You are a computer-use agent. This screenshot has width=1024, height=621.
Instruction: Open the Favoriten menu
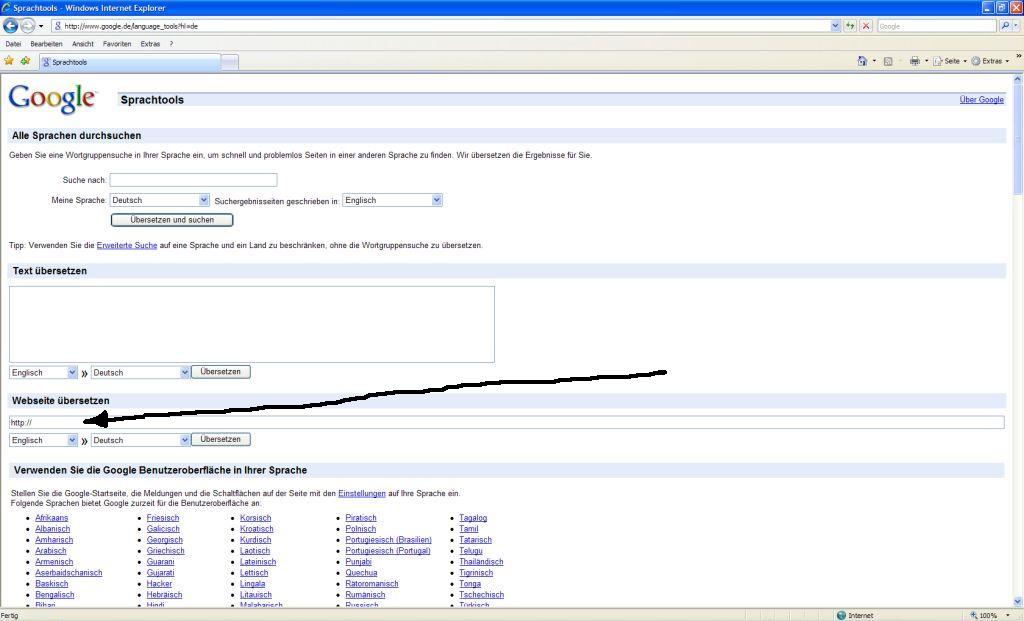(x=117, y=44)
